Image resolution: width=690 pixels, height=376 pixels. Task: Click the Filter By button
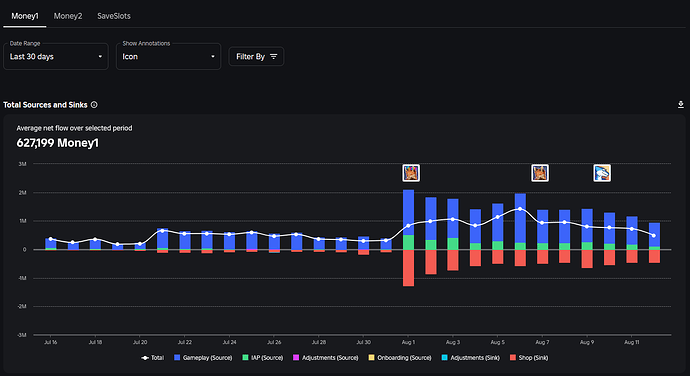(x=256, y=56)
